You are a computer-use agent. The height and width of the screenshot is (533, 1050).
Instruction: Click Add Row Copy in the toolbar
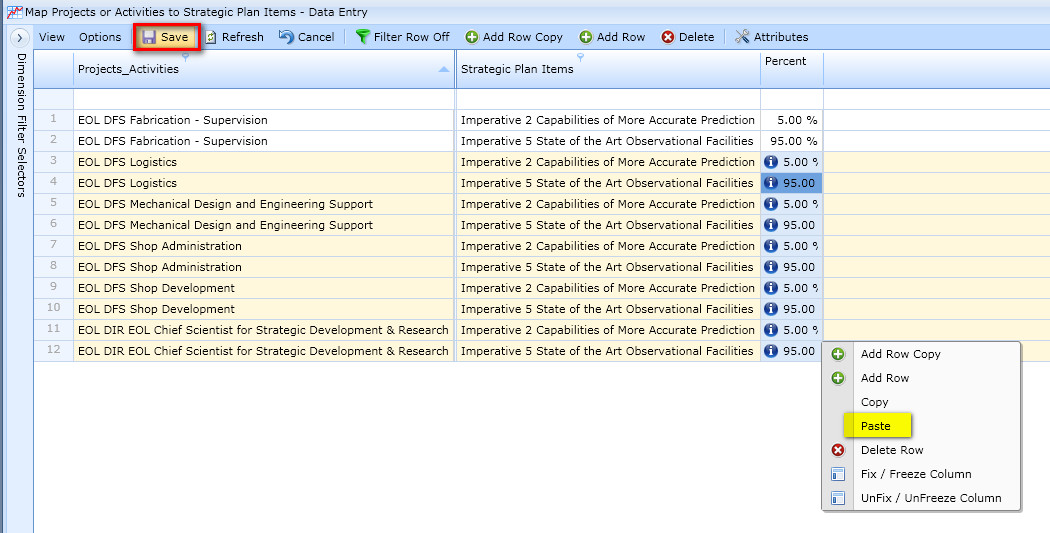point(514,37)
